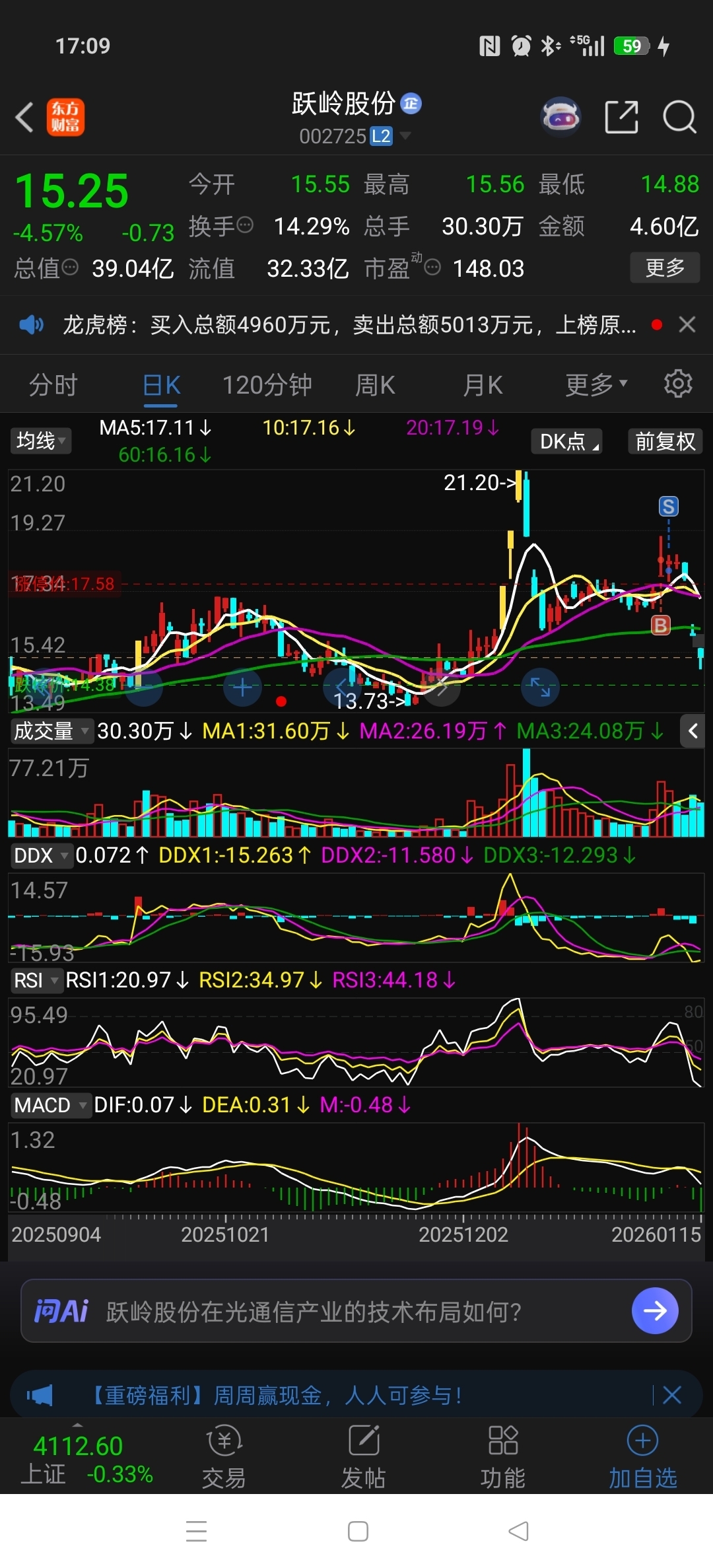Screen dimensions: 713x1568
Task: Tap info icon next to 市盈
Action: (432, 267)
